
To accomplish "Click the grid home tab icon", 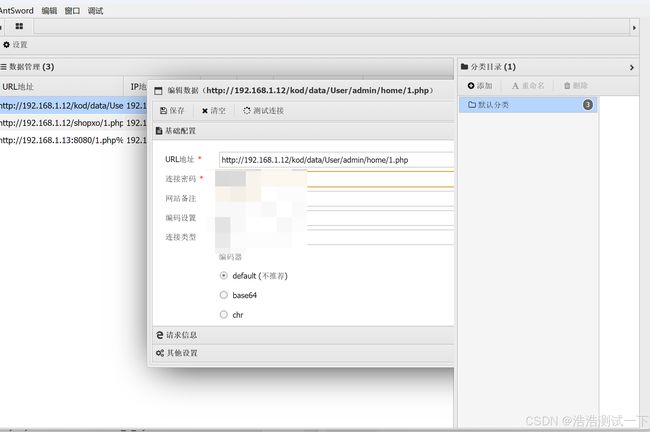I will coord(19,27).
